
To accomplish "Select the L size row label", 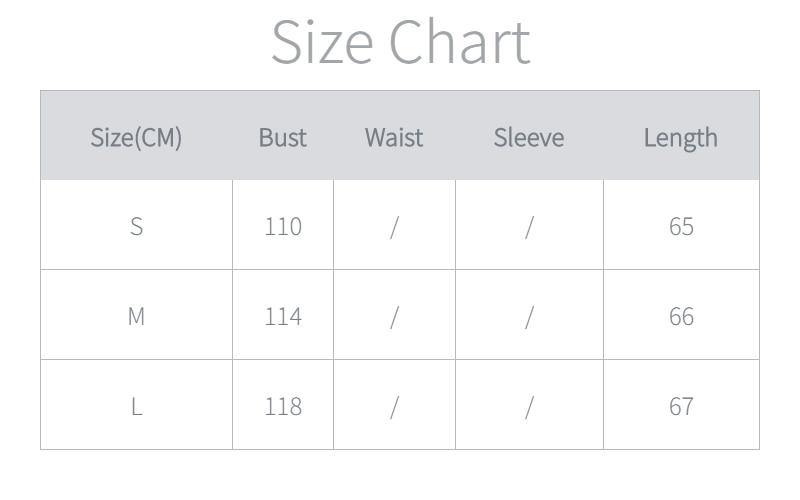I will 136,406.
